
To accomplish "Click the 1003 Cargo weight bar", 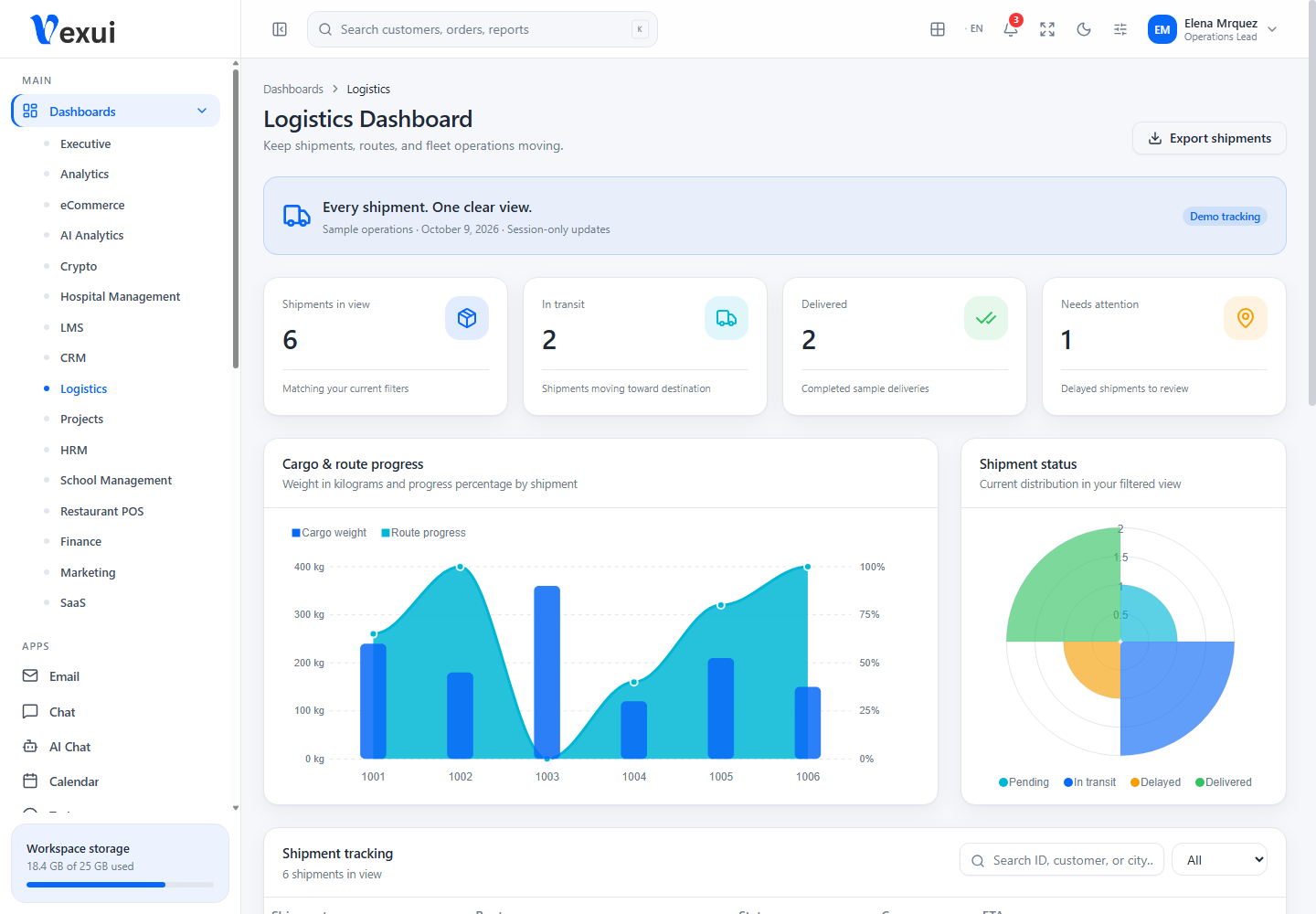I will (x=547, y=672).
